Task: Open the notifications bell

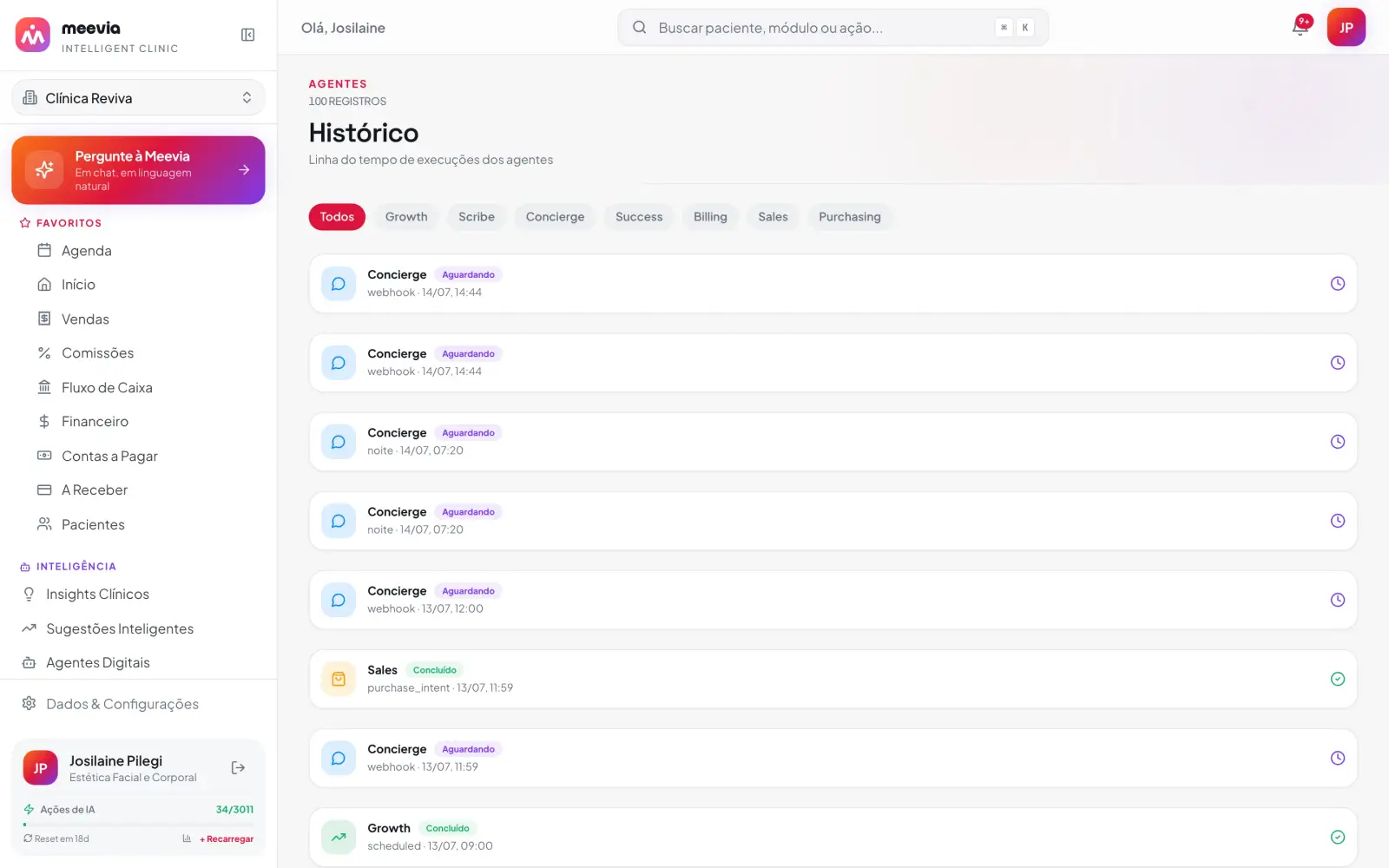Action: click(x=1300, y=27)
